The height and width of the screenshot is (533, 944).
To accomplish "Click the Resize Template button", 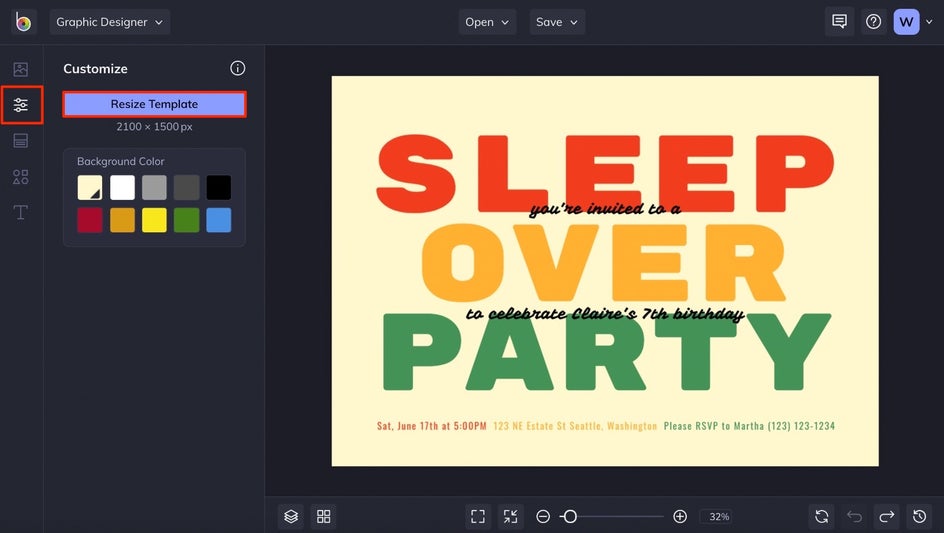I will 154,104.
